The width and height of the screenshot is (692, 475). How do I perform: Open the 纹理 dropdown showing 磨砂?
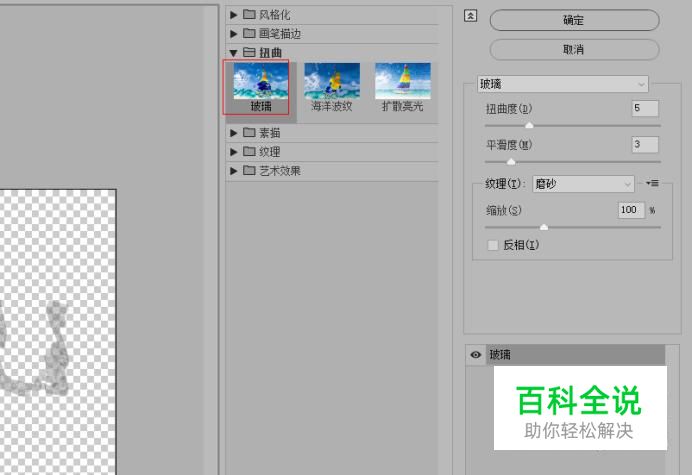pos(583,184)
